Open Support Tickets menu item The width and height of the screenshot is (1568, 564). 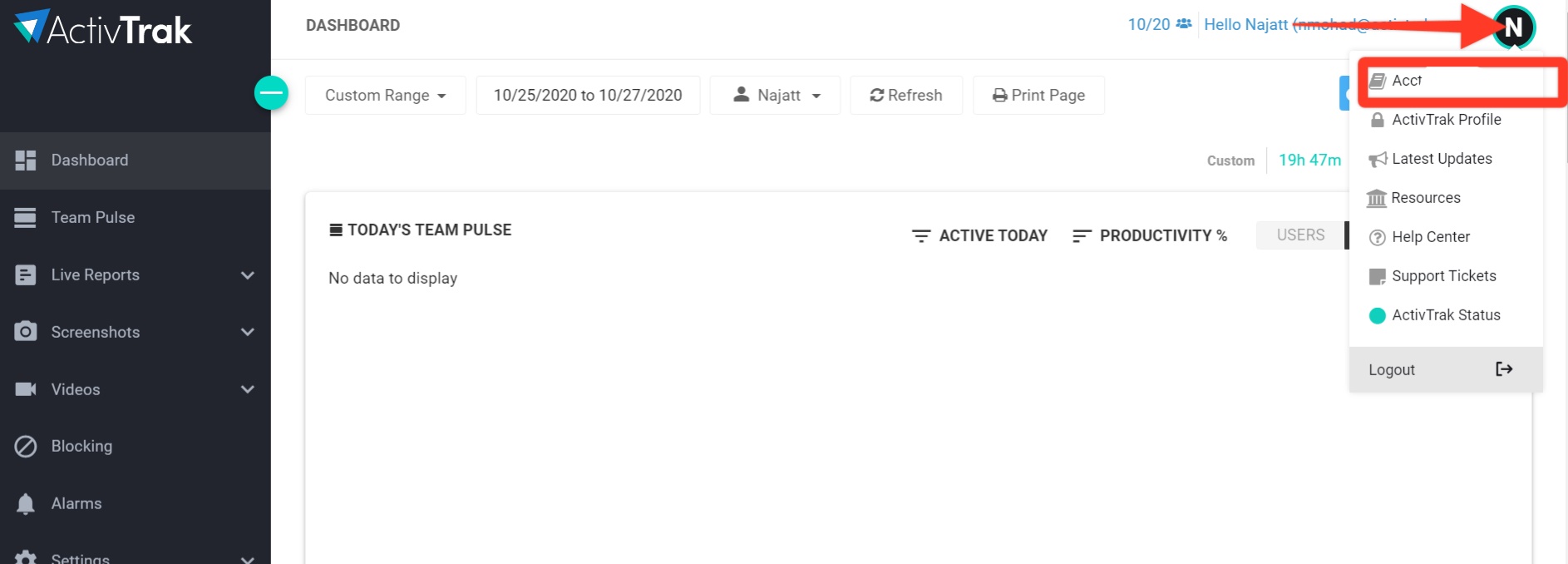[x=1446, y=276]
